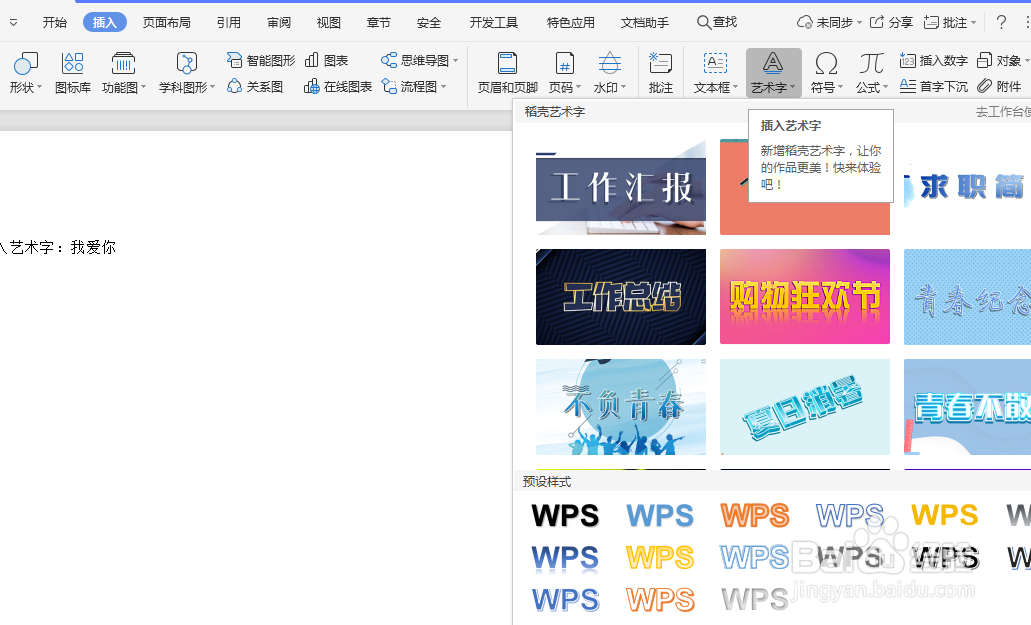
Task: Choose the 夏日销暑 WordArt template
Action: tap(805, 407)
